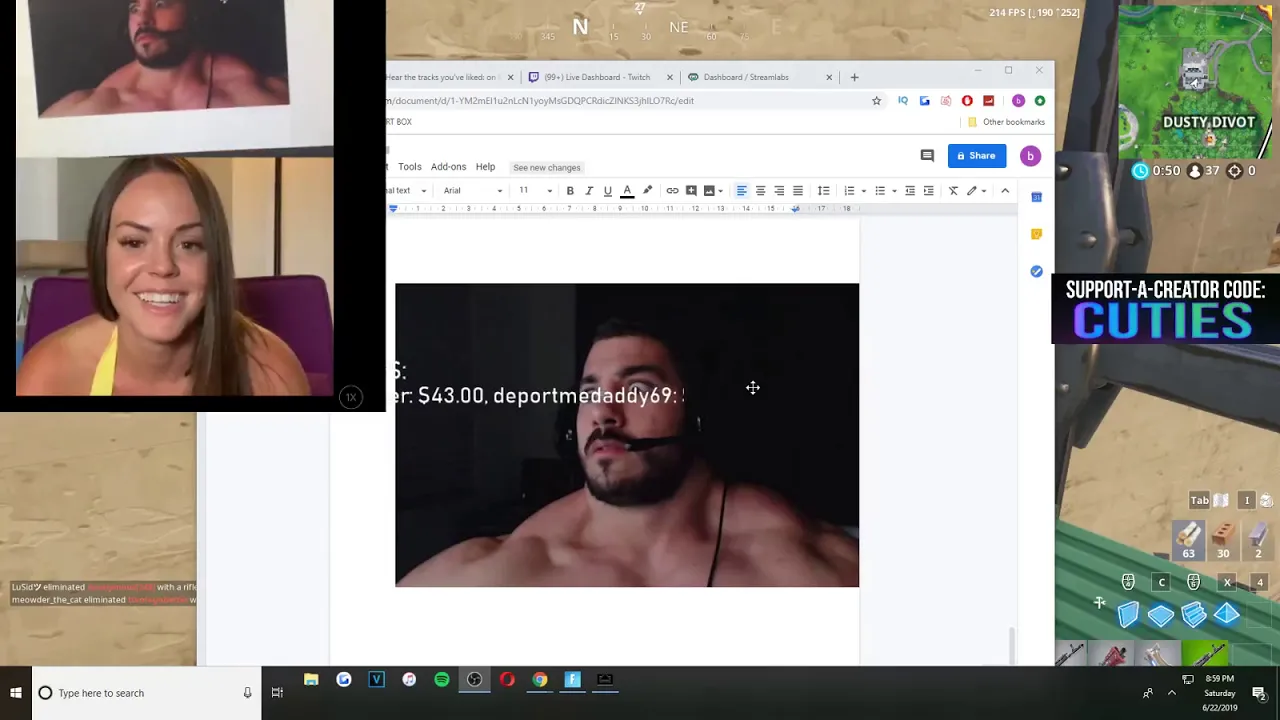The image size is (1280, 720).
Task: Select left align
Action: point(741,191)
